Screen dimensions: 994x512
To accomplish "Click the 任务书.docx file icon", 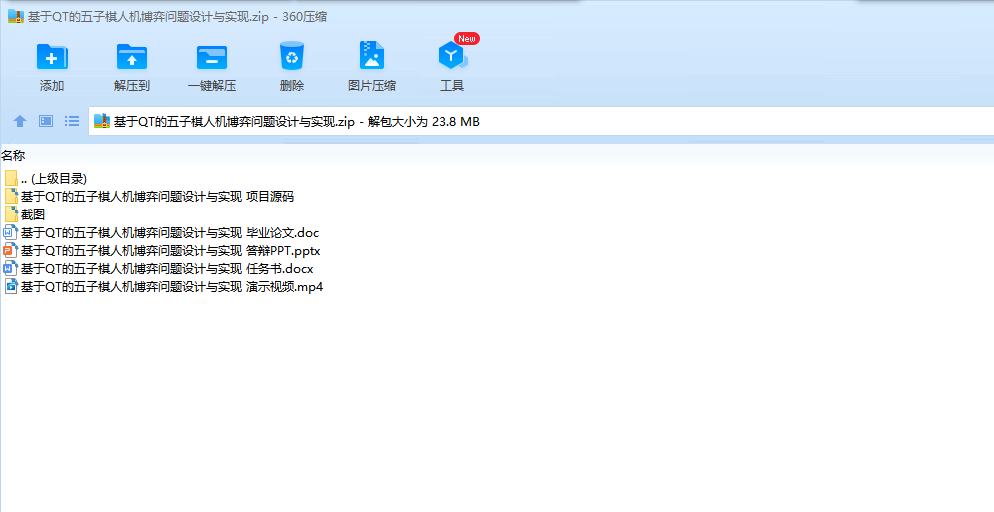I will coord(11,269).
